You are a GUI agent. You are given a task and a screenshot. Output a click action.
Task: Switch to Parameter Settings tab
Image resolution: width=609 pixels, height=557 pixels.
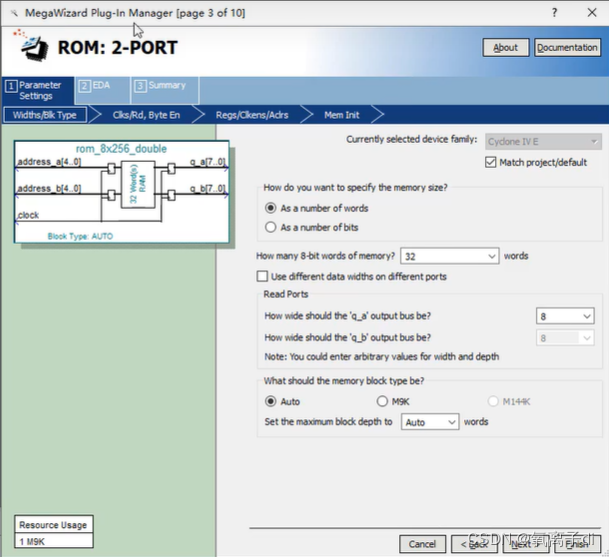coord(38,91)
